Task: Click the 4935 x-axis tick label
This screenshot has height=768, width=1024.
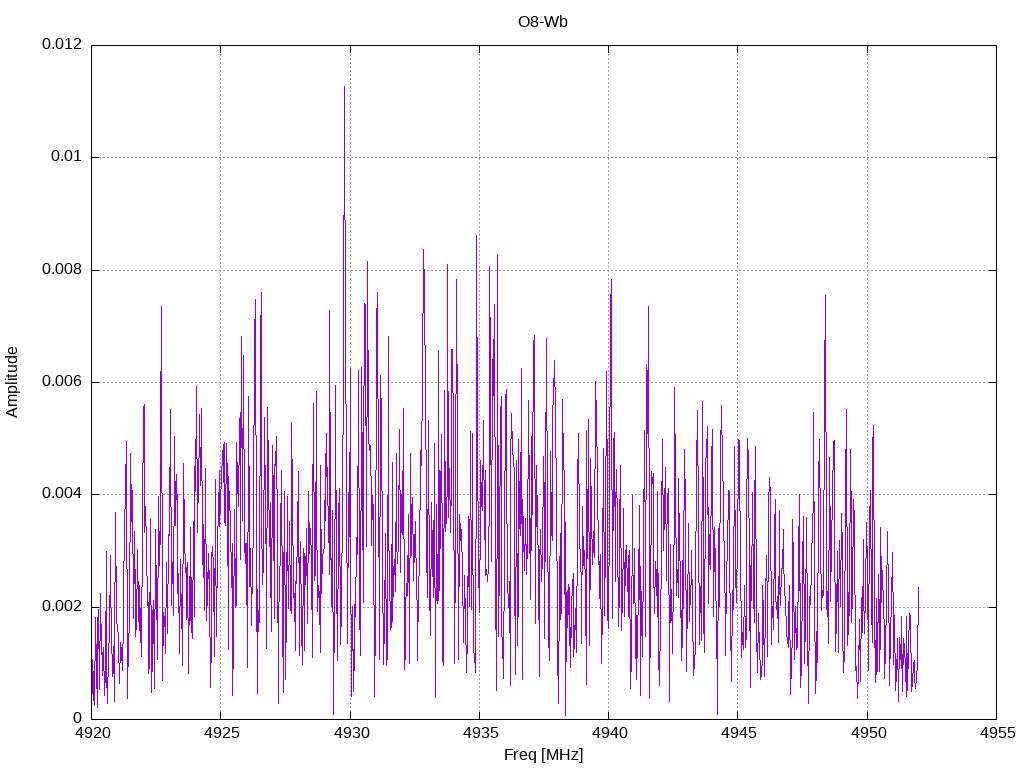Action: 480,733
